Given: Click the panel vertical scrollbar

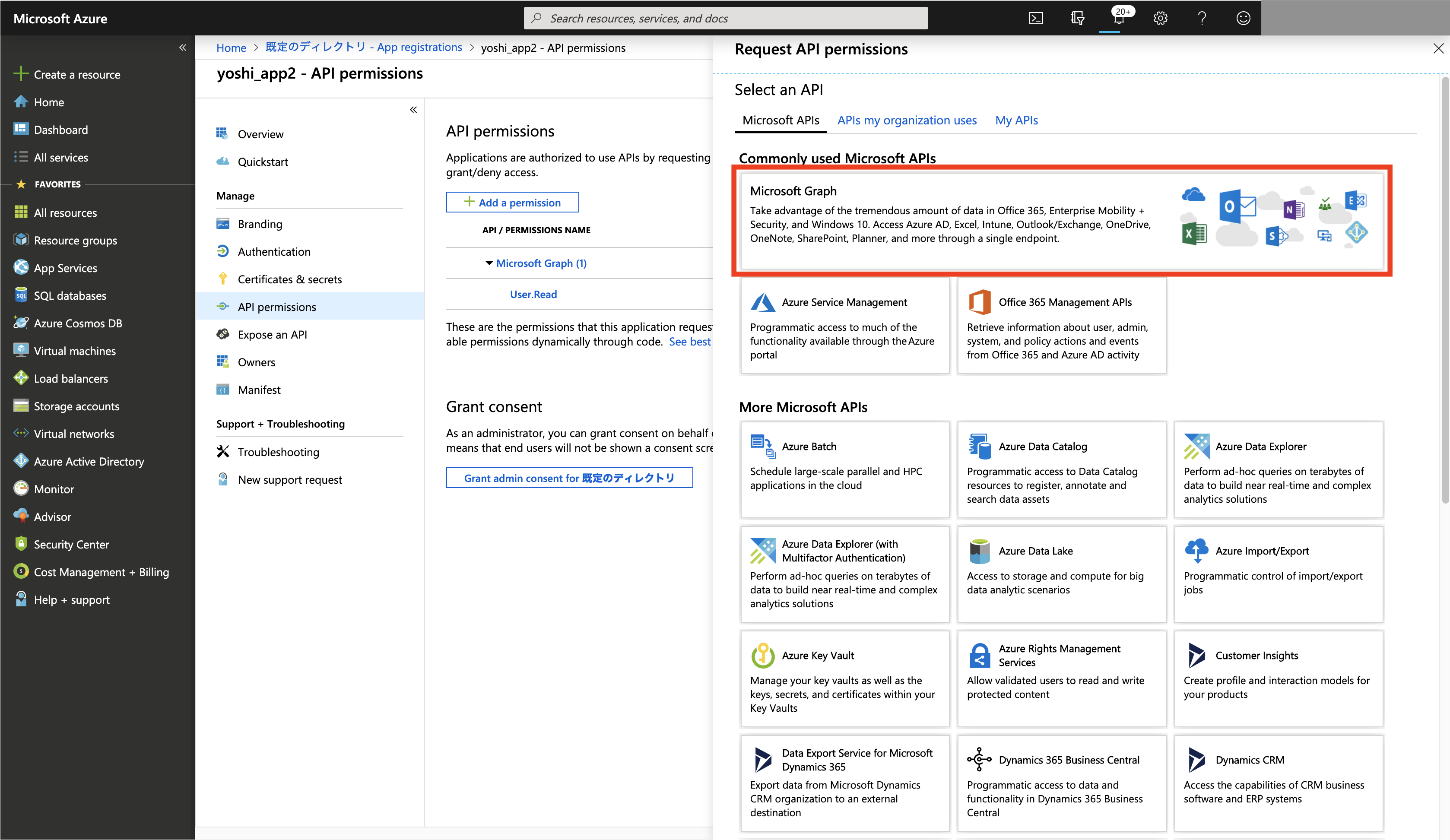Looking at the screenshot, I should coord(1444,291).
